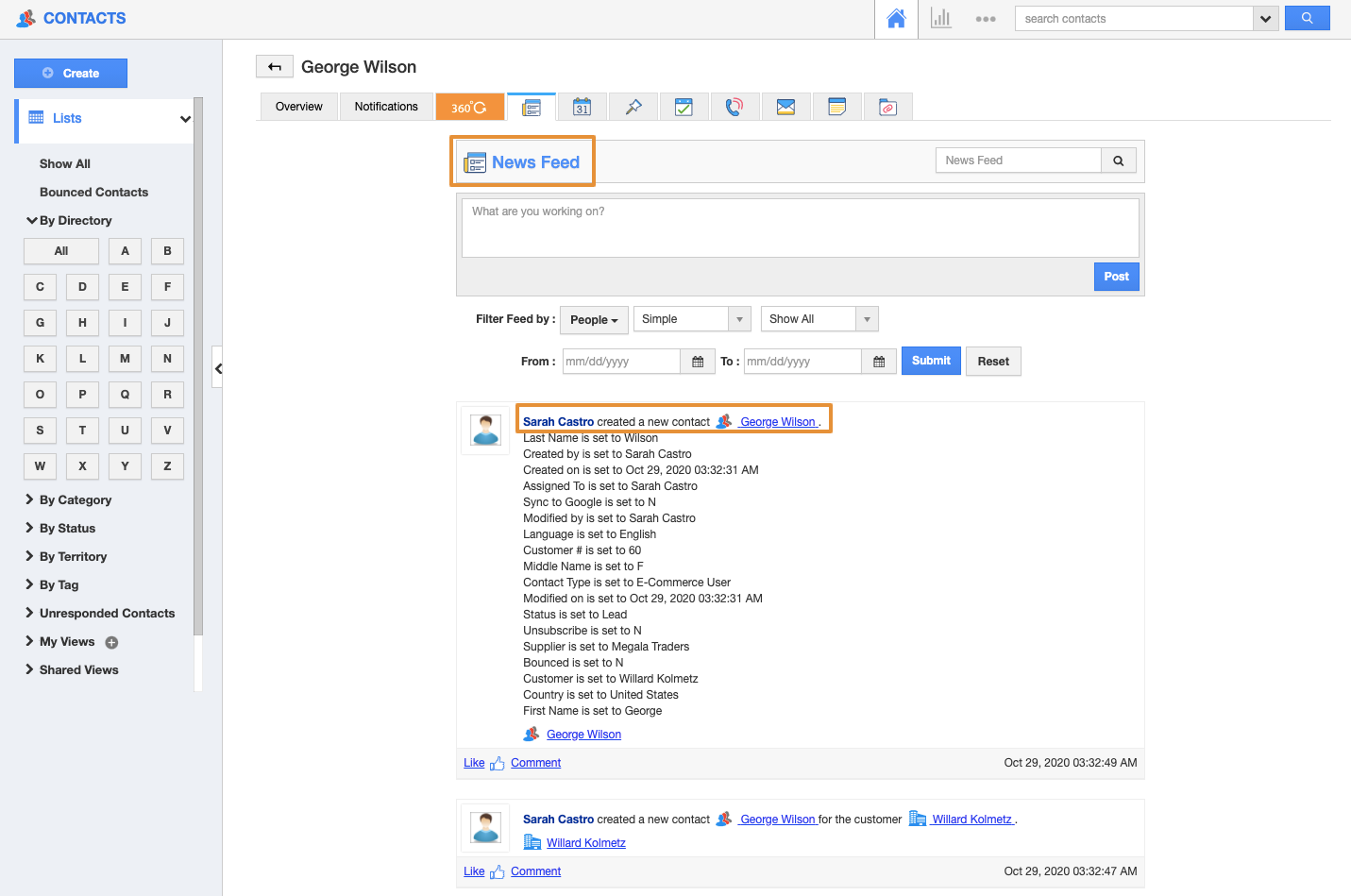Image resolution: width=1351 pixels, height=896 pixels.
Task: Open the call logs phone icon
Action: [735, 108]
